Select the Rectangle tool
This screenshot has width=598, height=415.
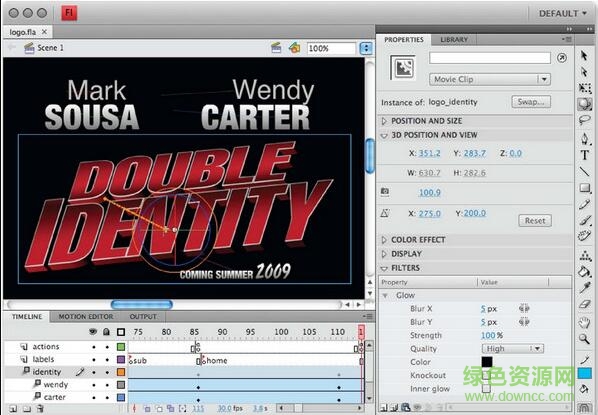tap(585, 188)
